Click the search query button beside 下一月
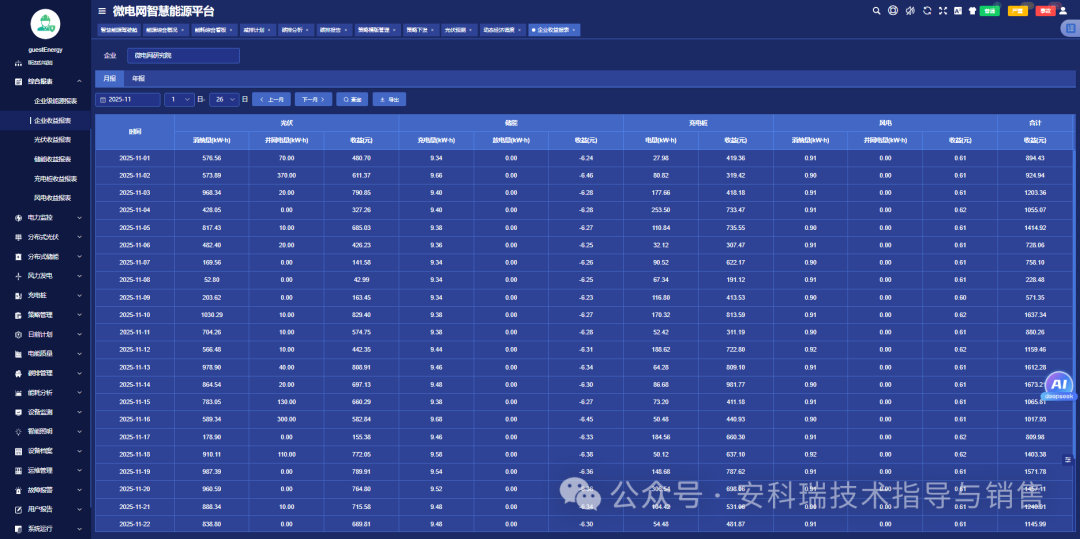1080x539 pixels. (352, 100)
